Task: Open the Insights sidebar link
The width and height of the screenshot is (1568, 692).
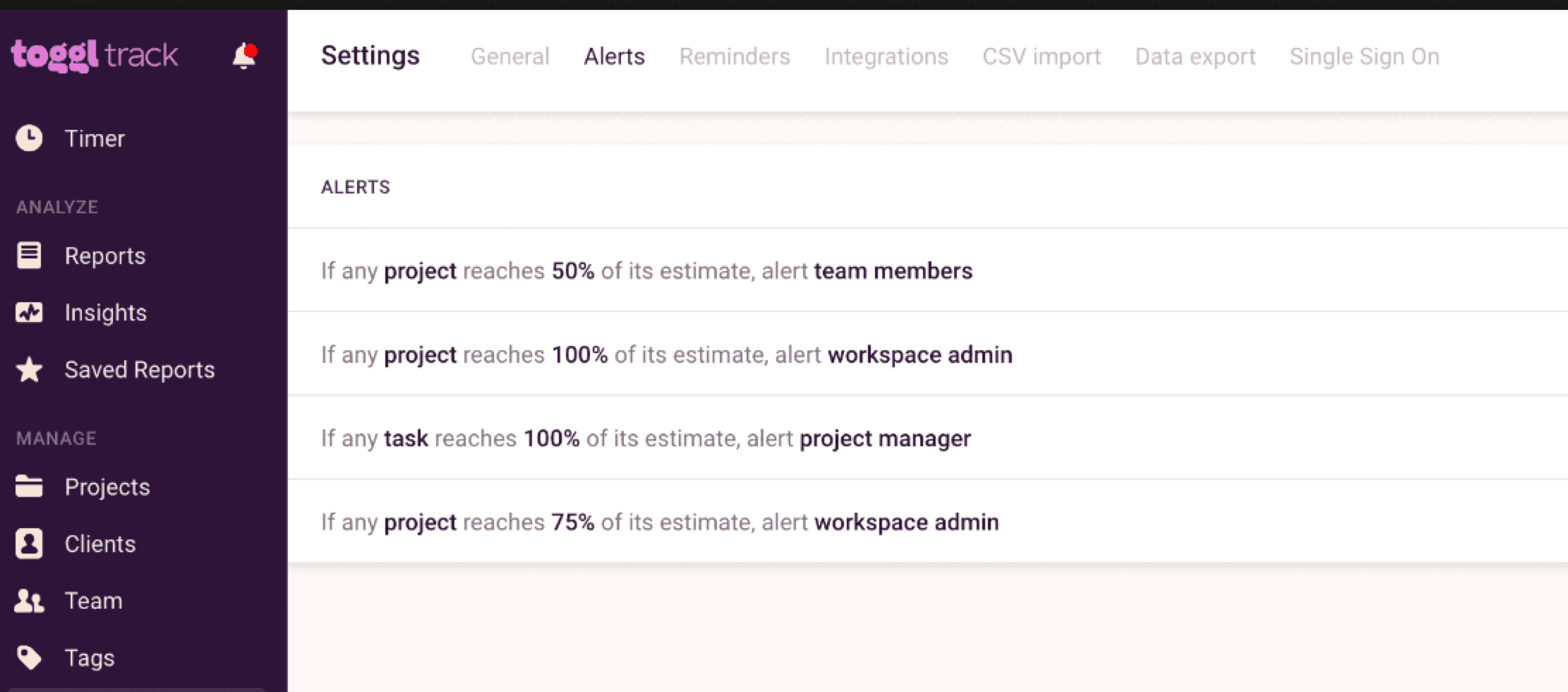Action: point(106,313)
